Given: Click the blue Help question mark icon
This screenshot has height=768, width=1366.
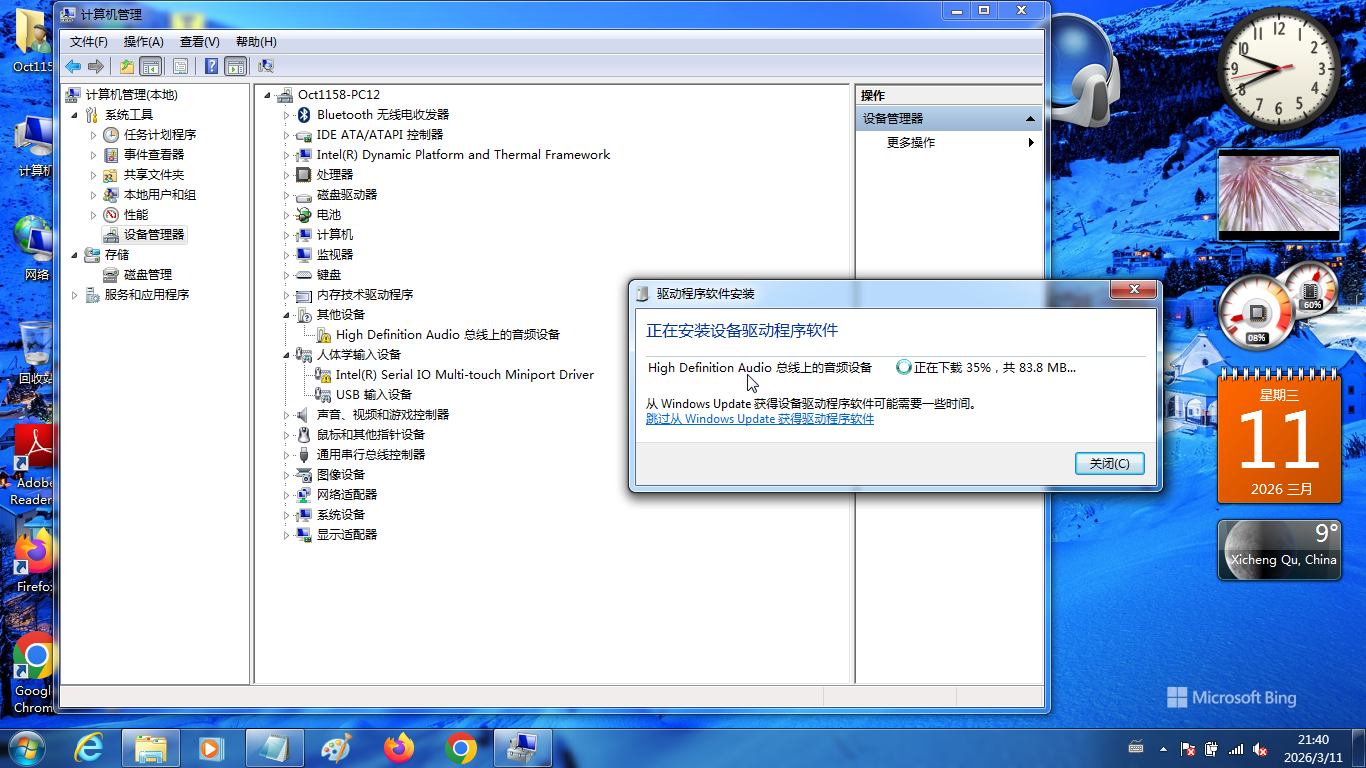Looking at the screenshot, I should click(211, 66).
